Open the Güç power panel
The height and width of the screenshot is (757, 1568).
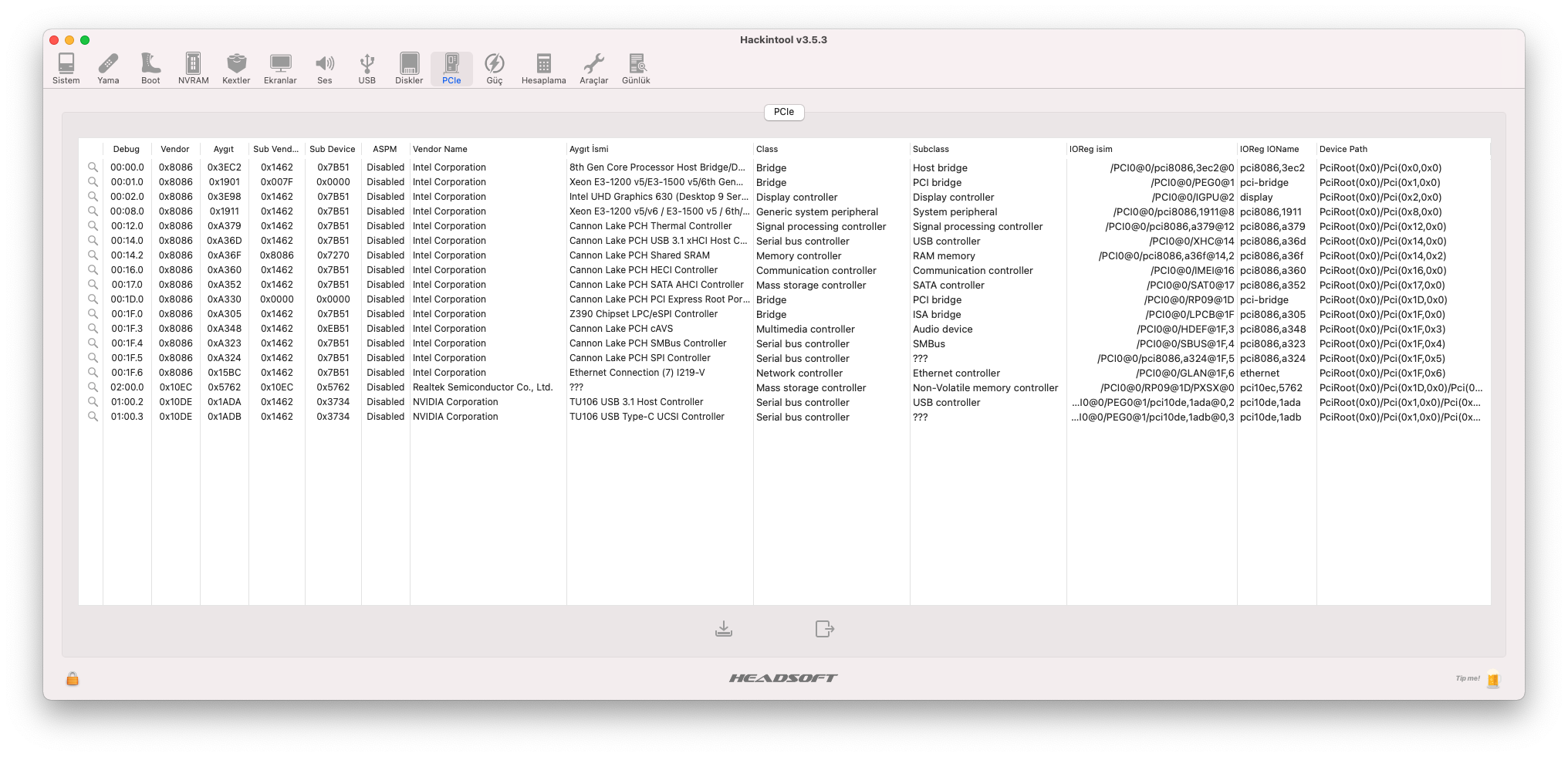[494, 68]
